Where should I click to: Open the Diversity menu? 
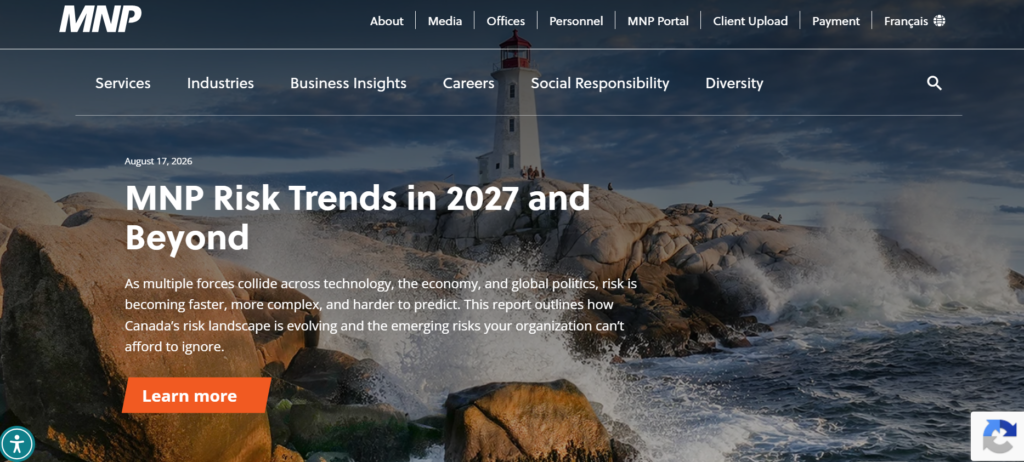734,84
